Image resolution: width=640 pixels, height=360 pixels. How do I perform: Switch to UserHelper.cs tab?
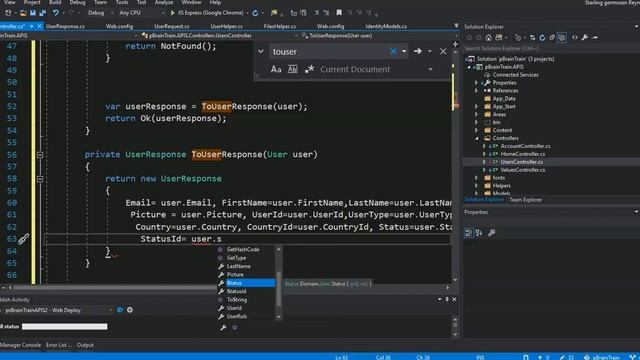[x=227, y=26]
